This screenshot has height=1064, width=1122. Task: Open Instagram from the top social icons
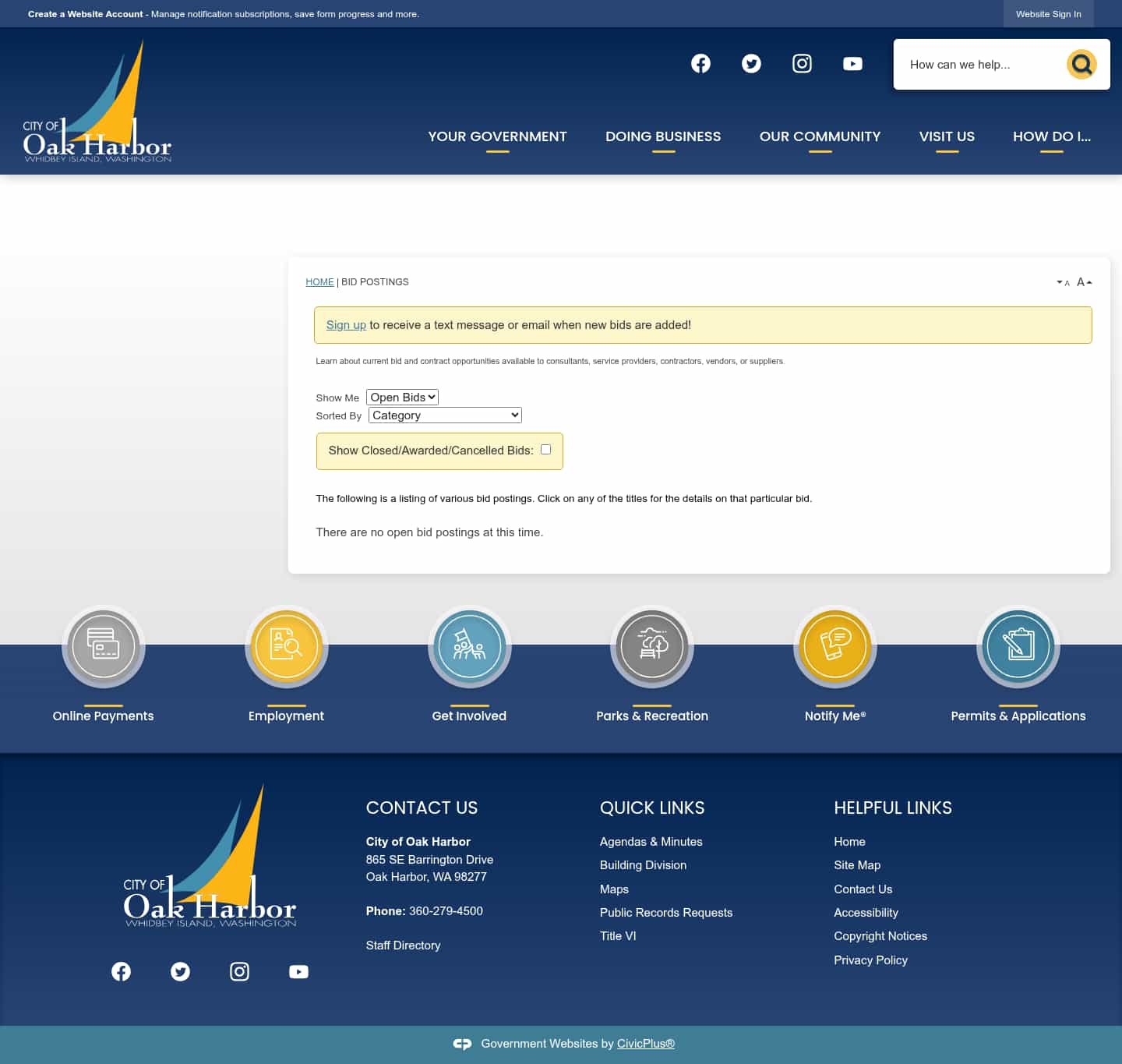[802, 63]
